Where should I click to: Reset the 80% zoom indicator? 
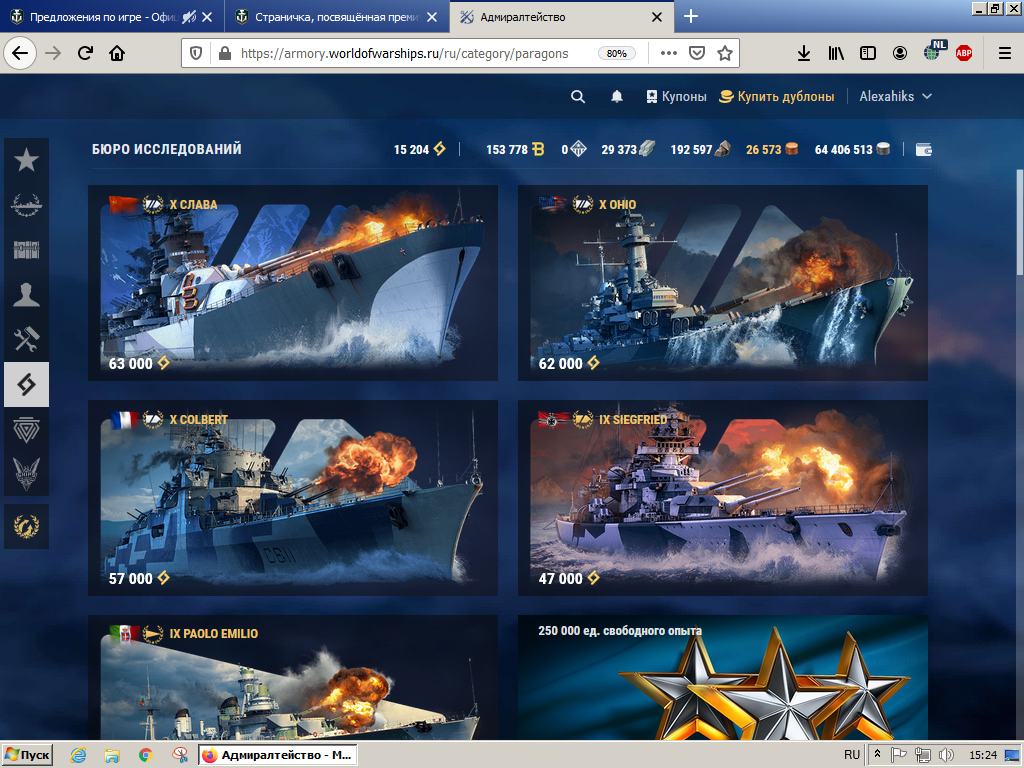[616, 54]
